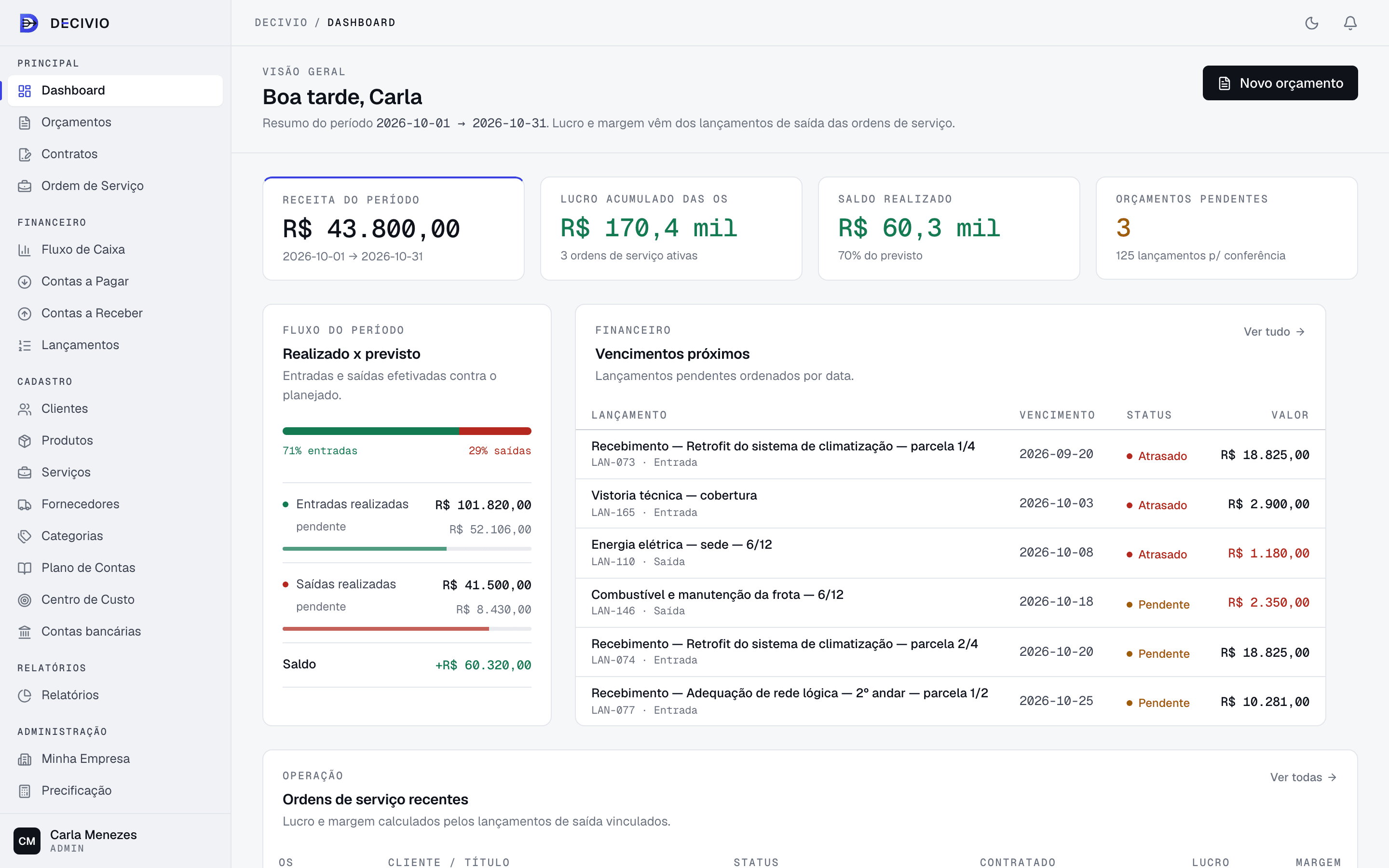Image resolution: width=1389 pixels, height=868 pixels.
Task: Navigate to Precificação in sidebar
Action: 115,790
